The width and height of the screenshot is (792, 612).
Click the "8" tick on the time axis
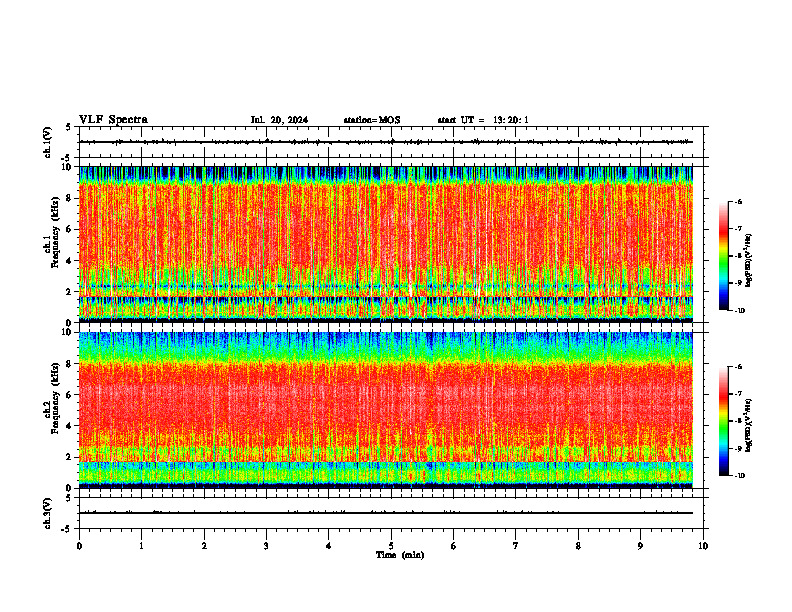coord(578,546)
